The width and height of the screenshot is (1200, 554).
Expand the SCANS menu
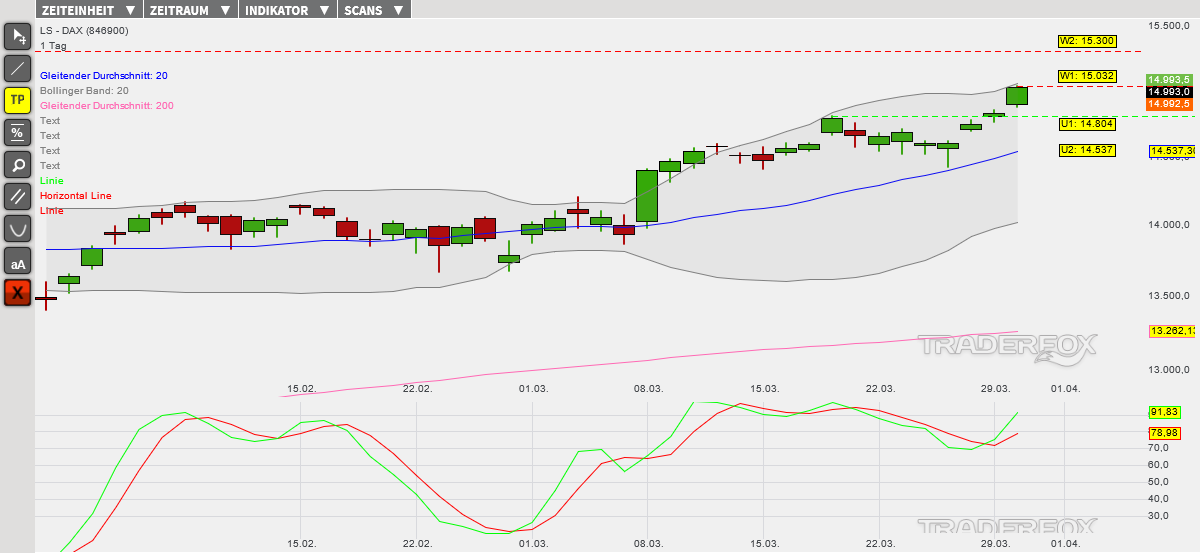pos(374,10)
